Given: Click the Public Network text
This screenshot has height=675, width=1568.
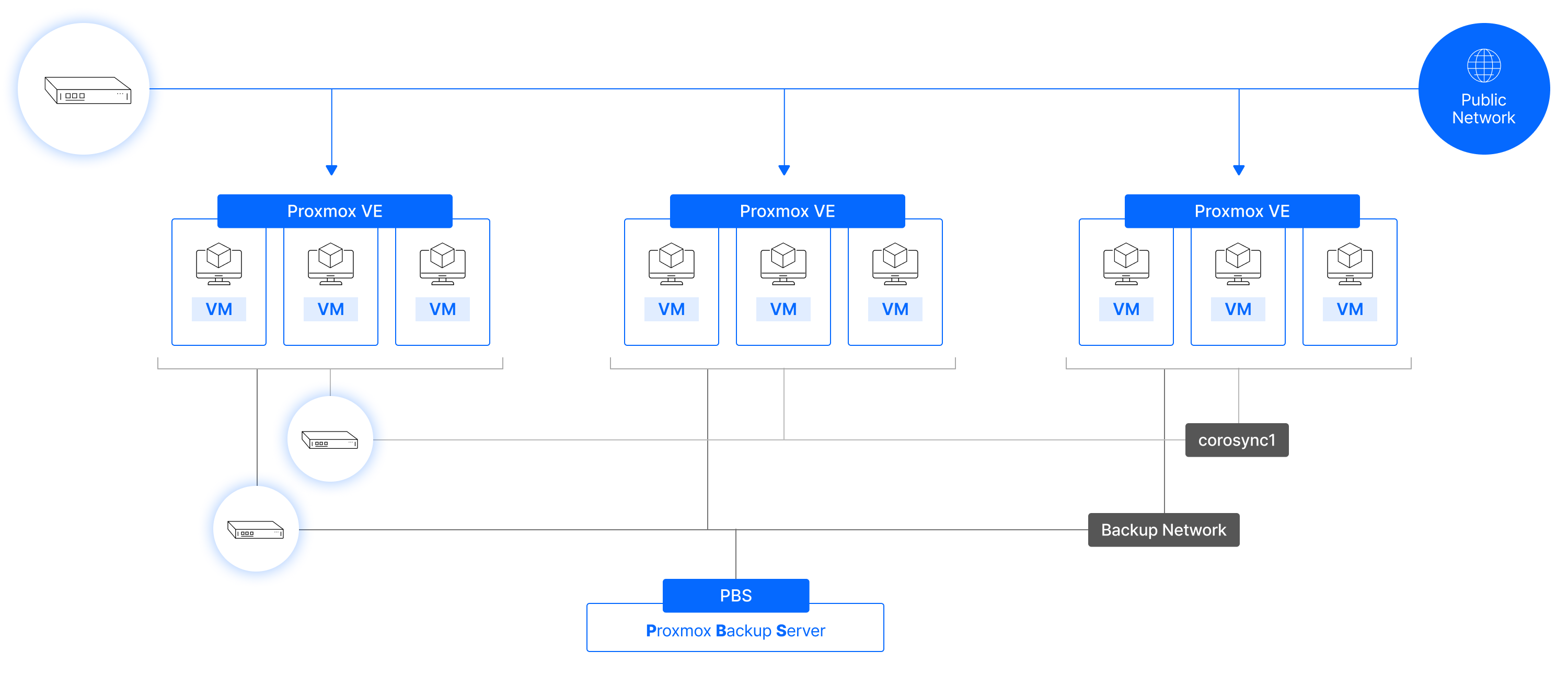Looking at the screenshot, I should [1483, 109].
